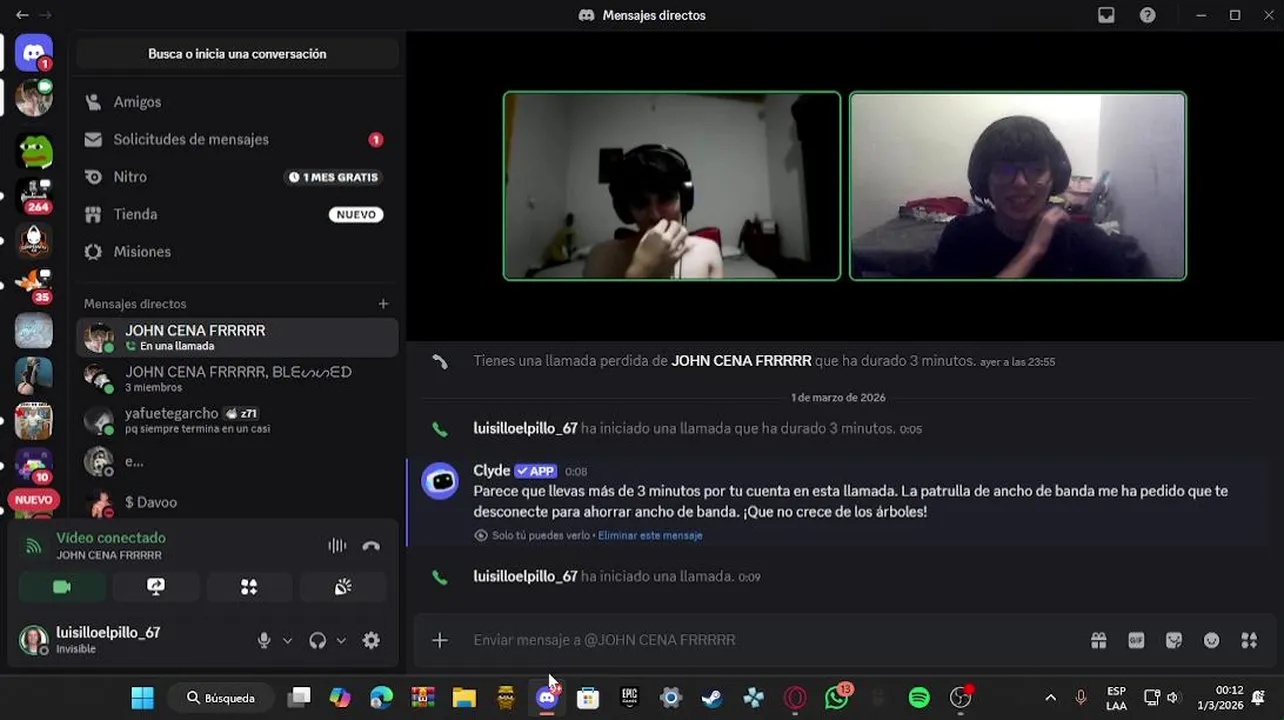Open the Help question mark icon
The width and height of the screenshot is (1284, 720).
point(1148,15)
